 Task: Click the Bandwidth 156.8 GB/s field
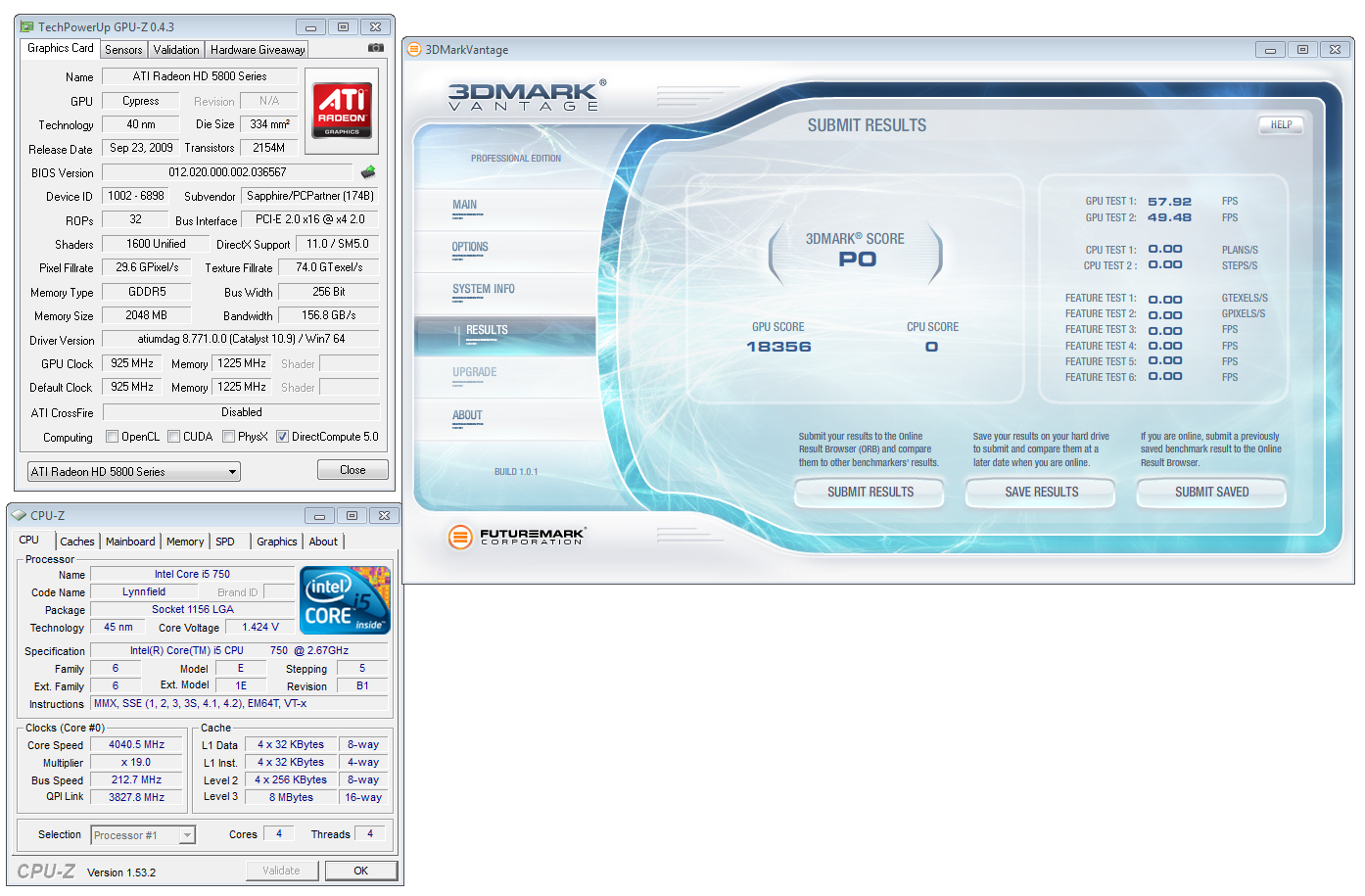click(329, 315)
